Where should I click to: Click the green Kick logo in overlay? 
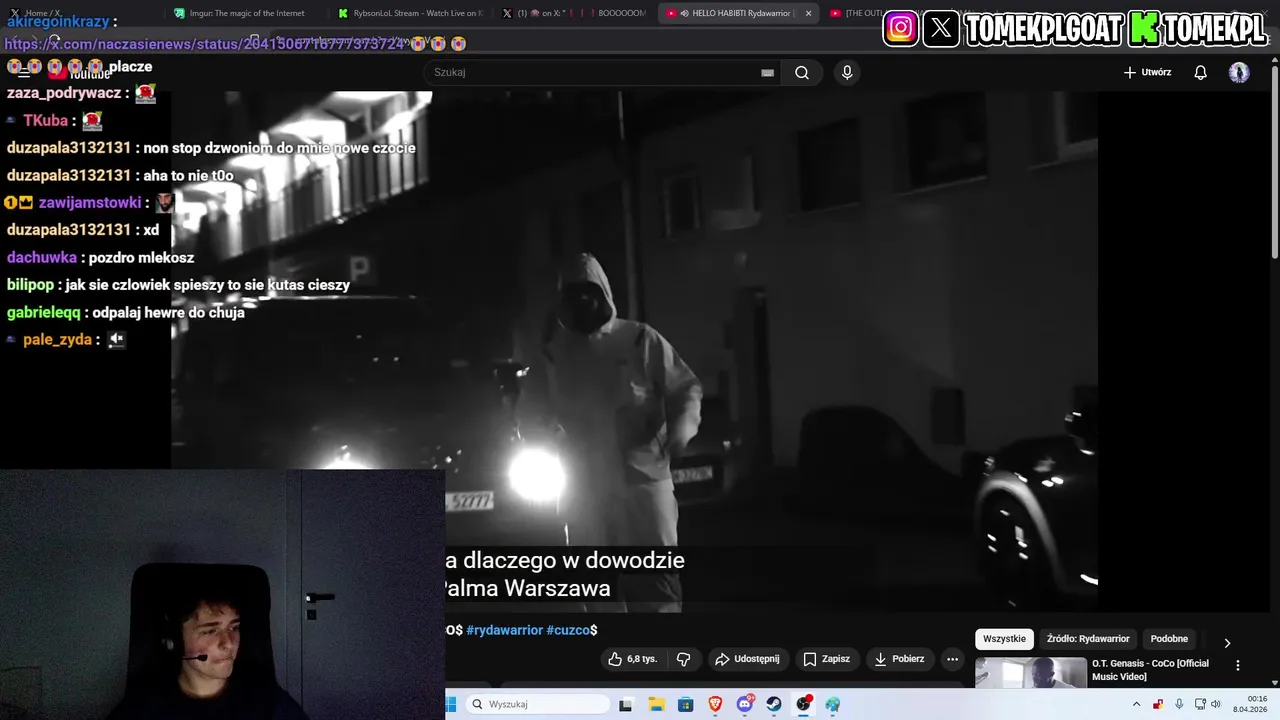tap(1144, 28)
